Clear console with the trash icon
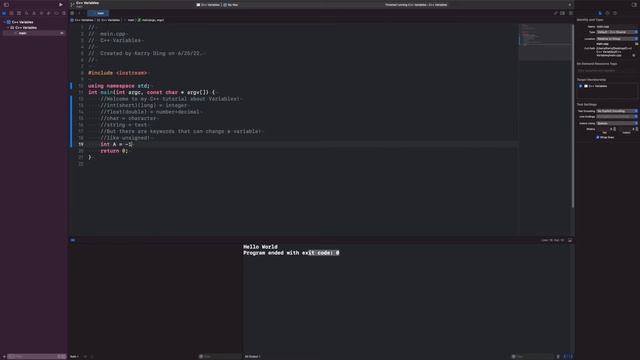This screenshot has width=640, height=360. (x=558, y=356)
